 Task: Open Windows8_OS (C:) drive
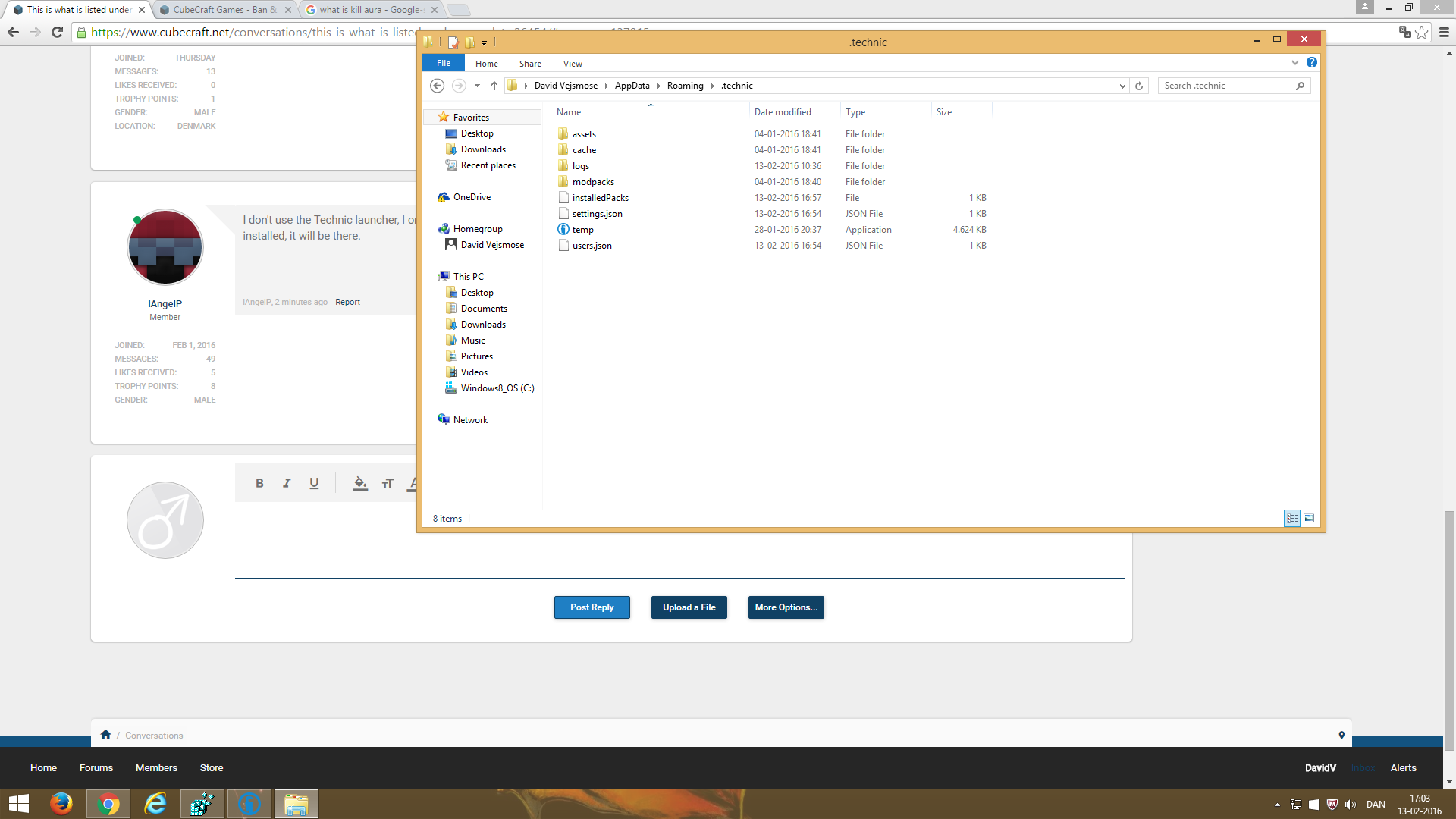click(x=497, y=388)
